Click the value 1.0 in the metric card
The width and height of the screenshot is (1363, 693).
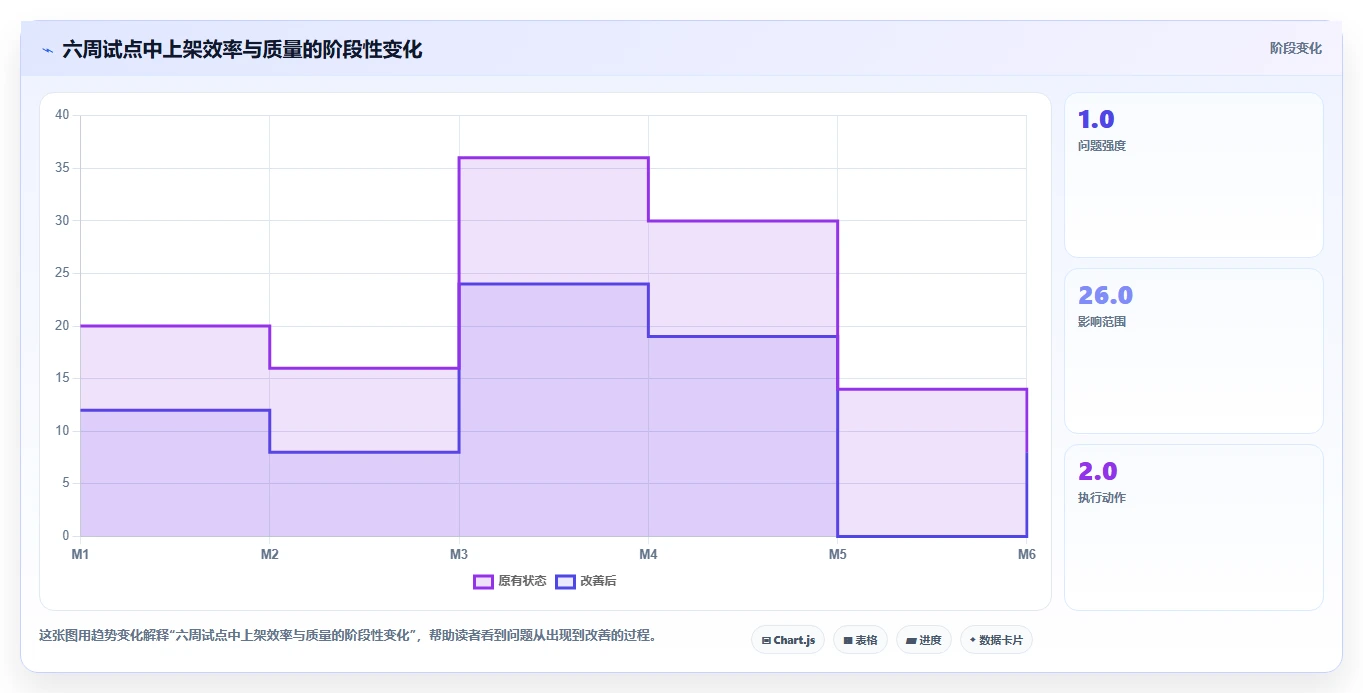coord(1096,120)
